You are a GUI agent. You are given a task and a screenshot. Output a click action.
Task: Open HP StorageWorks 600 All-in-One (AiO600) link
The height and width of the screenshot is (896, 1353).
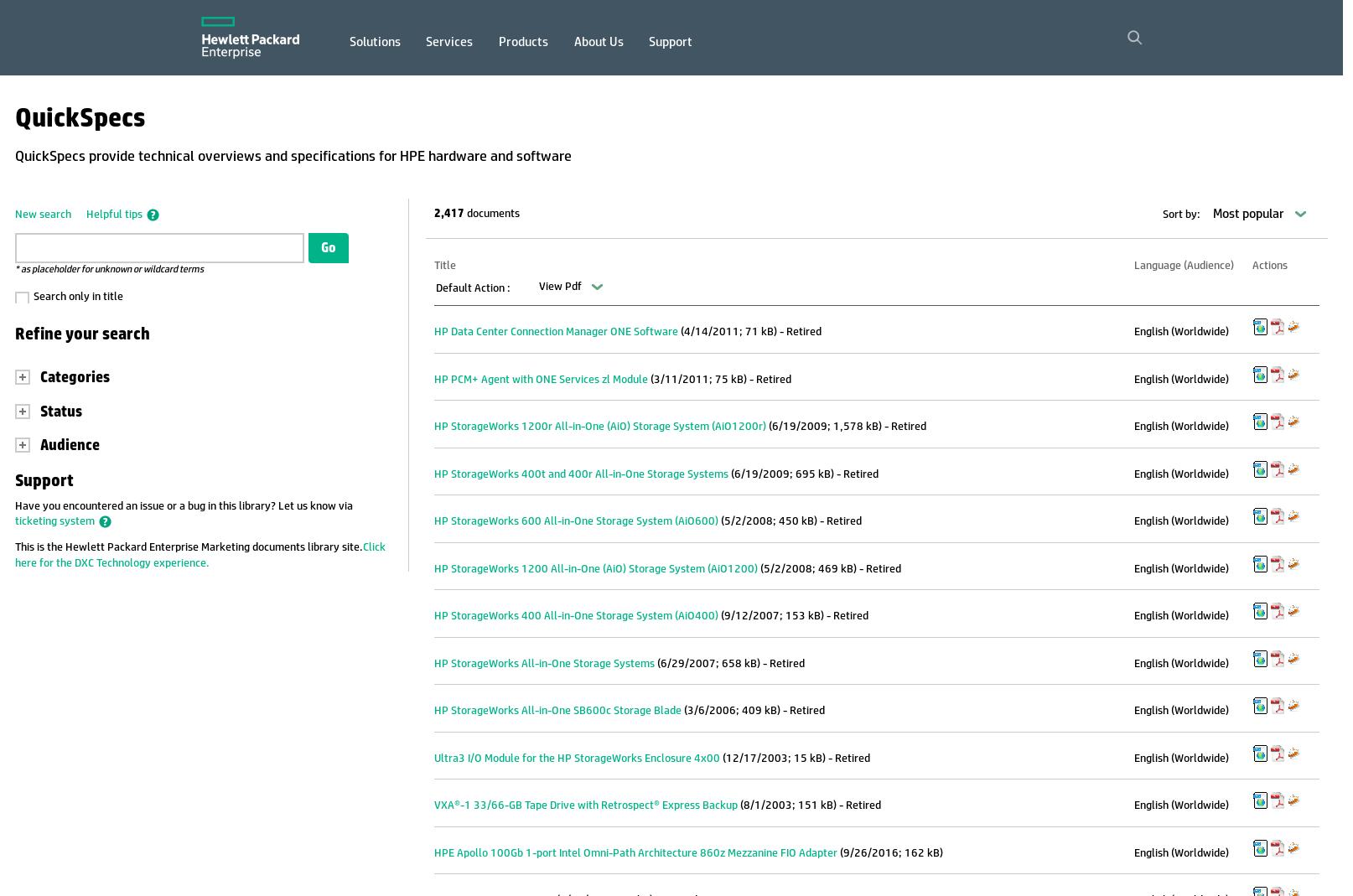[x=576, y=521]
